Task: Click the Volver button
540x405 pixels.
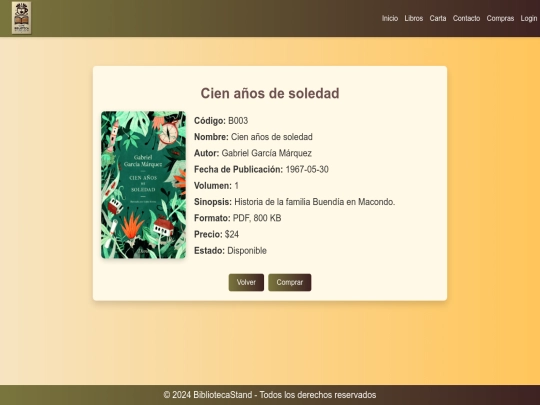Action: click(x=246, y=282)
